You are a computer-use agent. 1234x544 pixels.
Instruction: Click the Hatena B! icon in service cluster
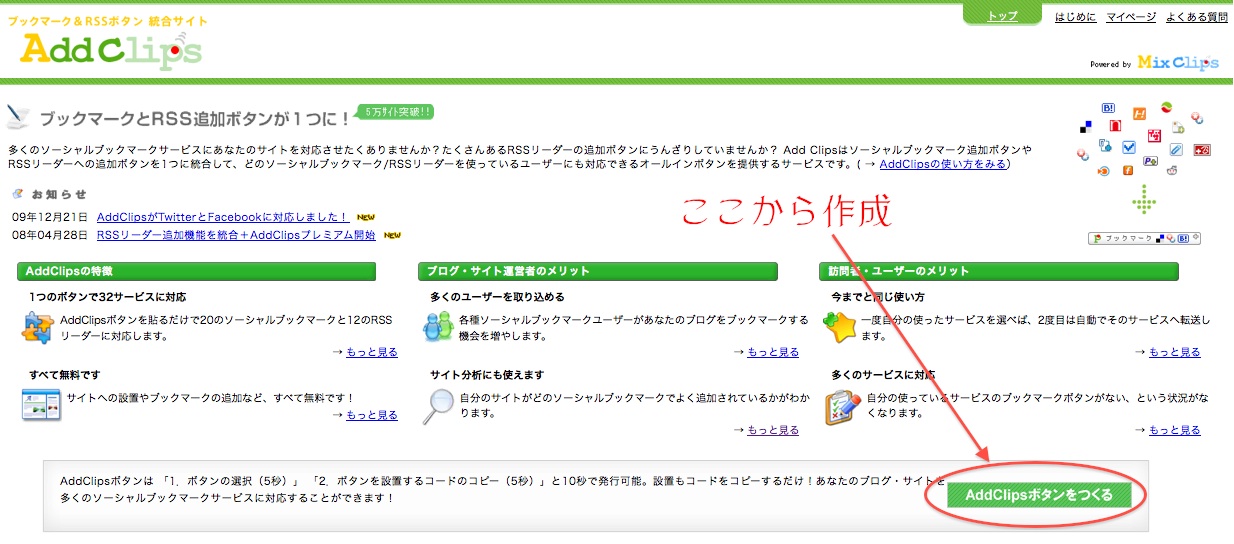[x=1108, y=108]
